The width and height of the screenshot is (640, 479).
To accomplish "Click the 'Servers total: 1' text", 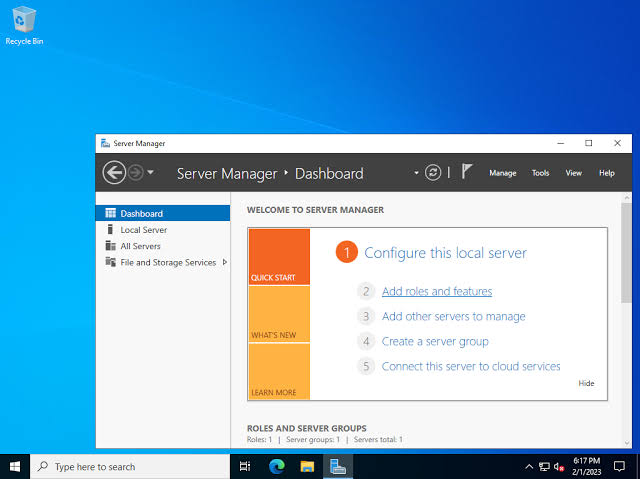I will [x=378, y=439].
